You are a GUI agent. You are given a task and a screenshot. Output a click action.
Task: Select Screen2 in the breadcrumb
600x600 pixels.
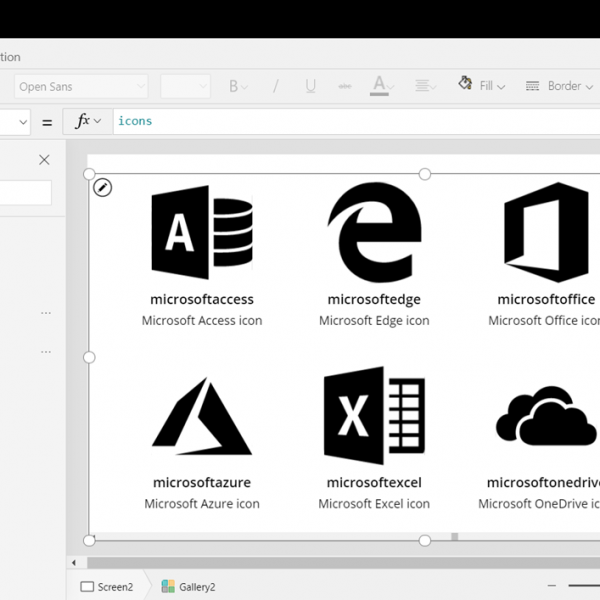pos(107,587)
